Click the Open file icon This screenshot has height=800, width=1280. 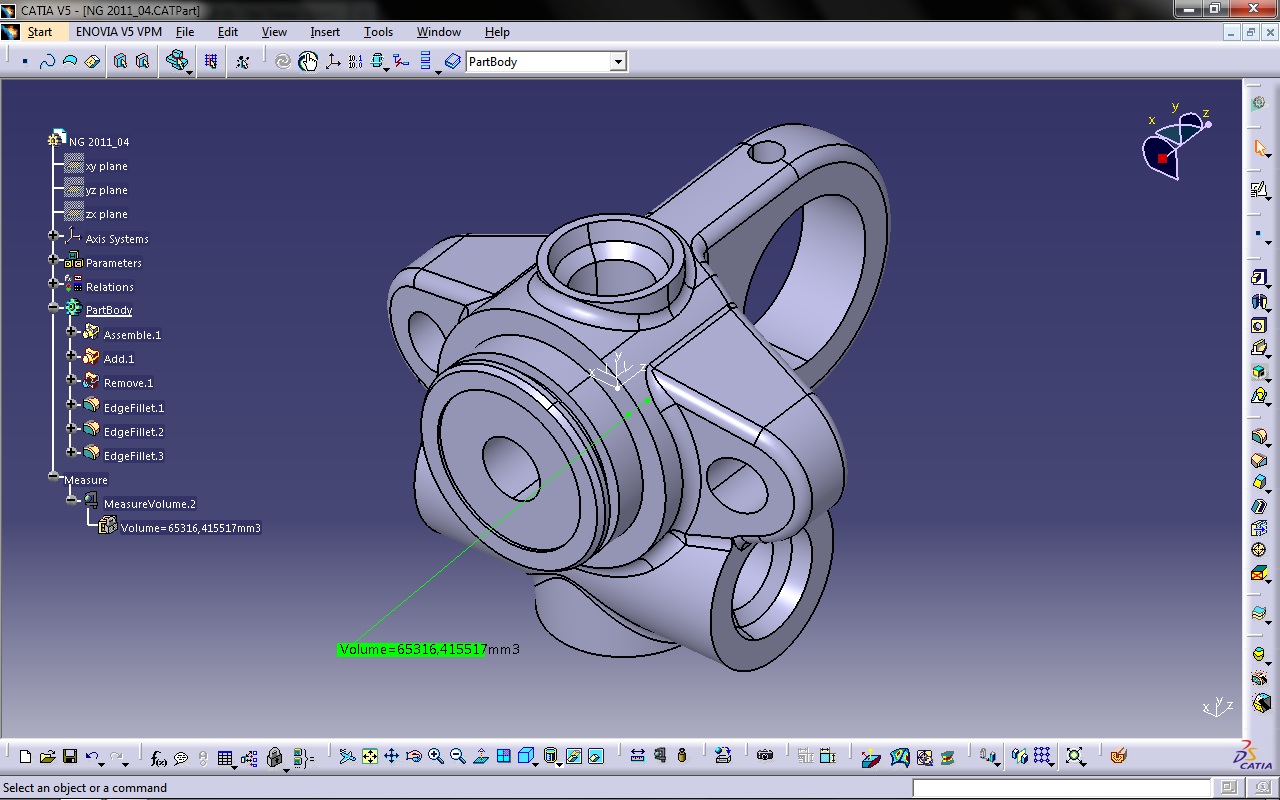tap(48, 757)
